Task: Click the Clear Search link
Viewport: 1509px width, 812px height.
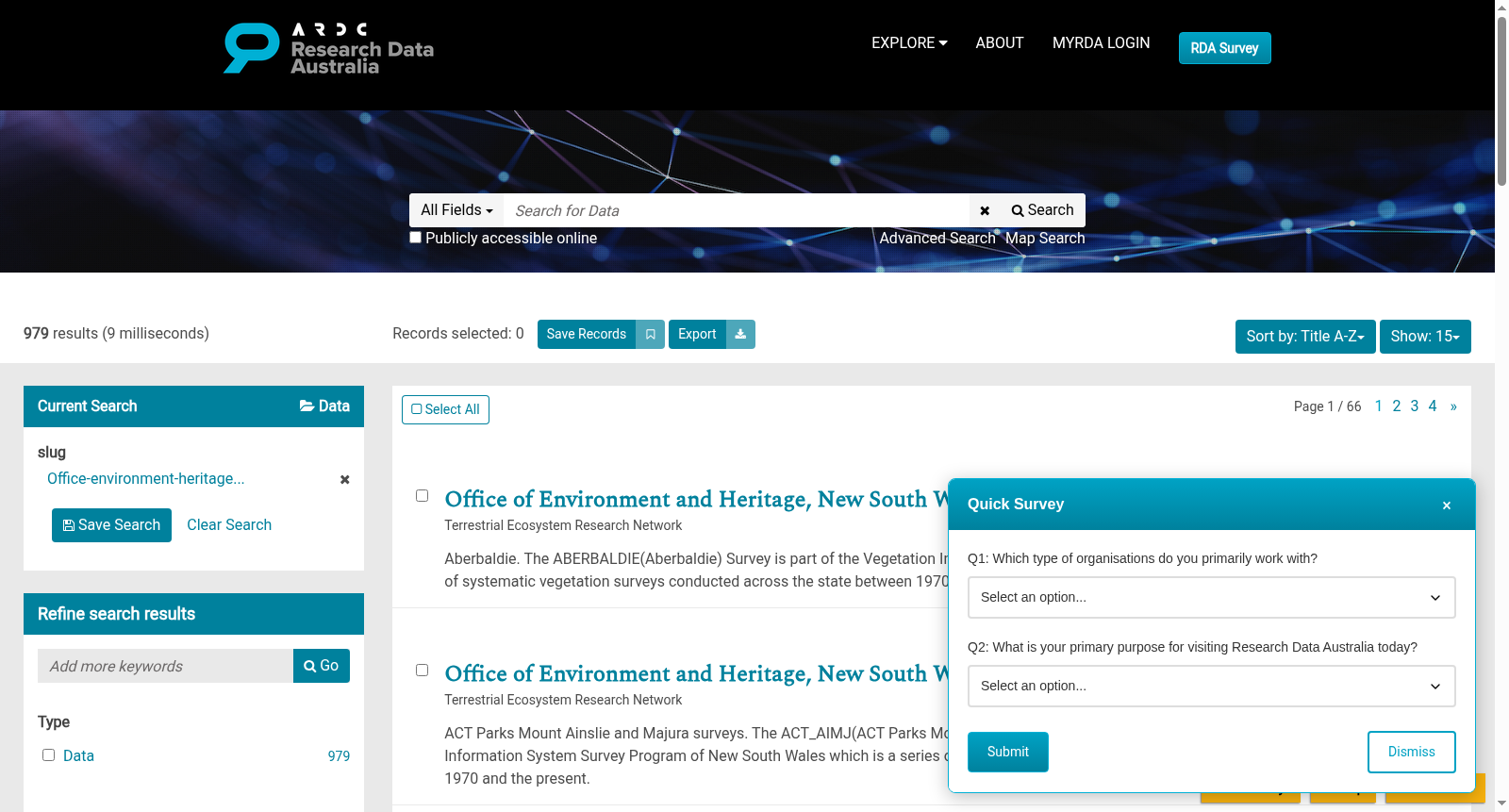Action: [229, 525]
